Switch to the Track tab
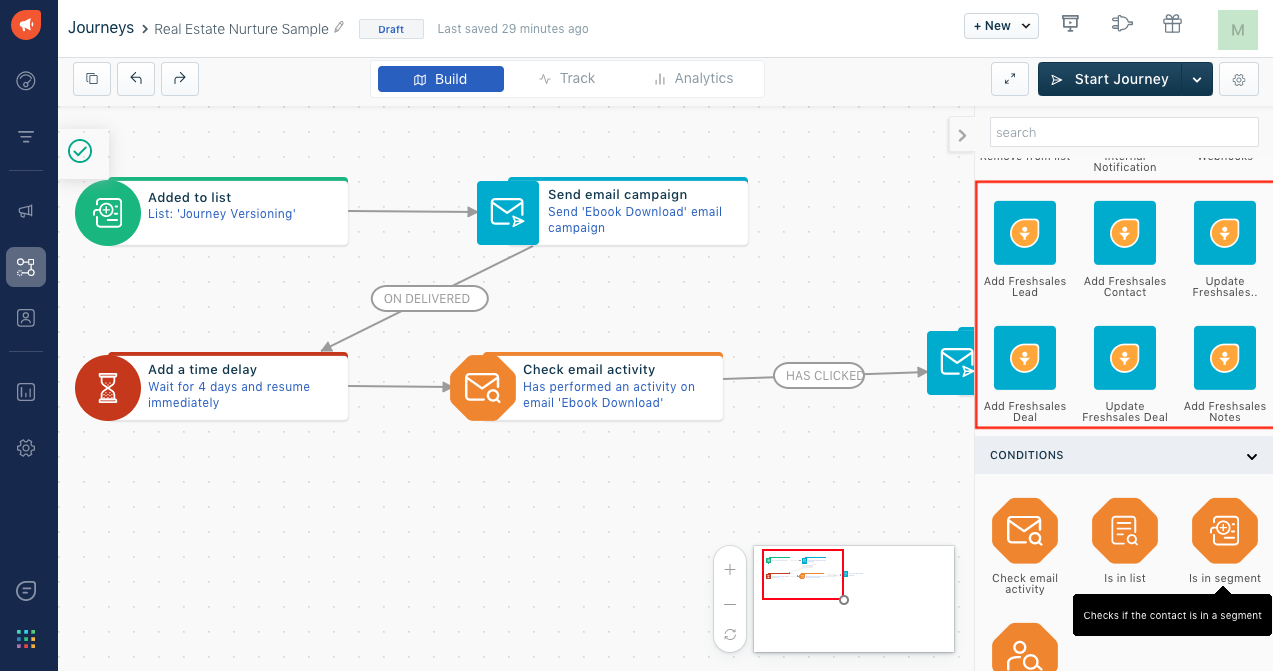This screenshot has width=1273, height=671. click(x=567, y=78)
